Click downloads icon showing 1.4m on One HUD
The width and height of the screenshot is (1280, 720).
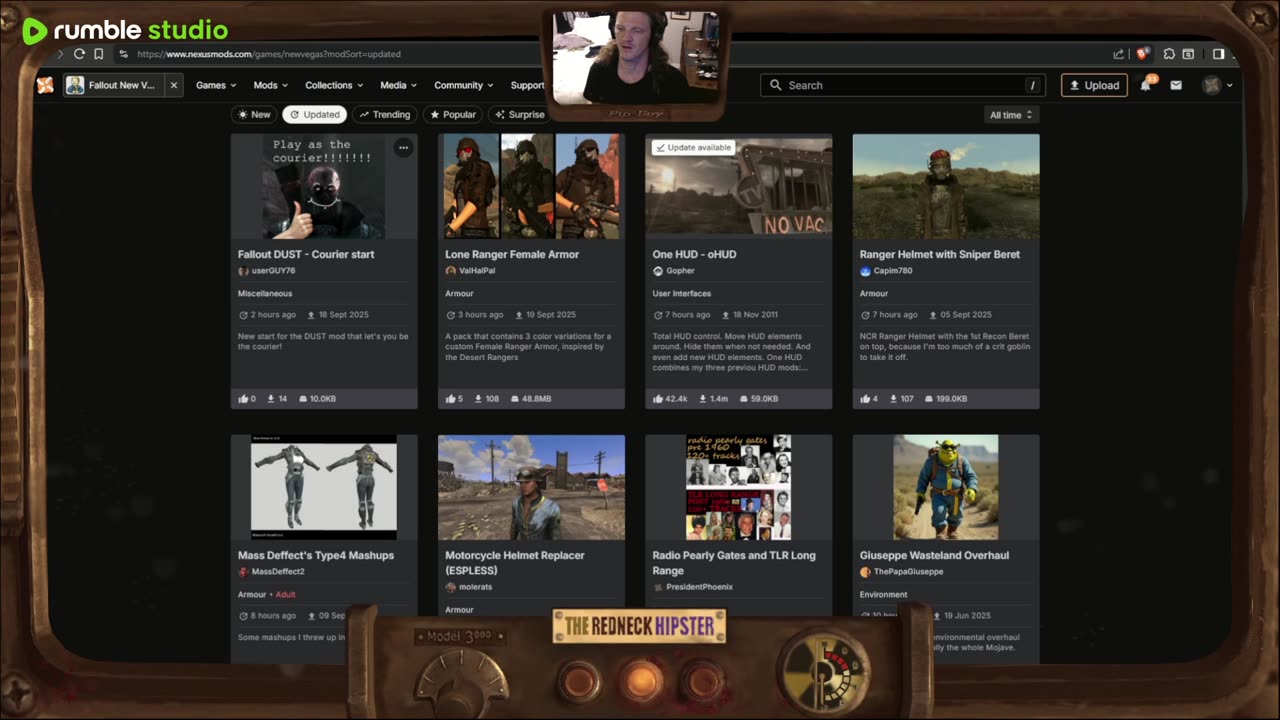click(703, 399)
